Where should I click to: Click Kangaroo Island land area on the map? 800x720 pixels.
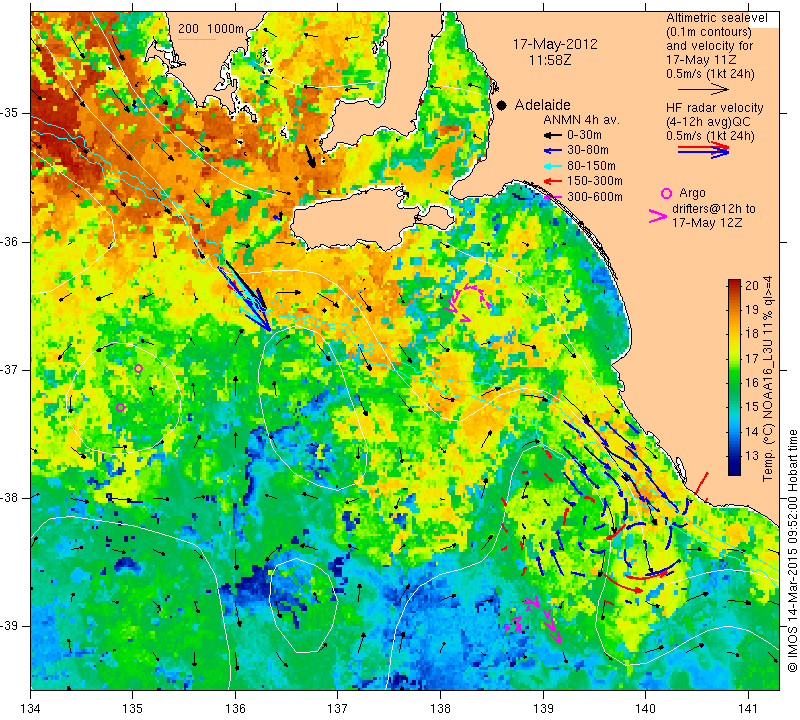point(352,220)
